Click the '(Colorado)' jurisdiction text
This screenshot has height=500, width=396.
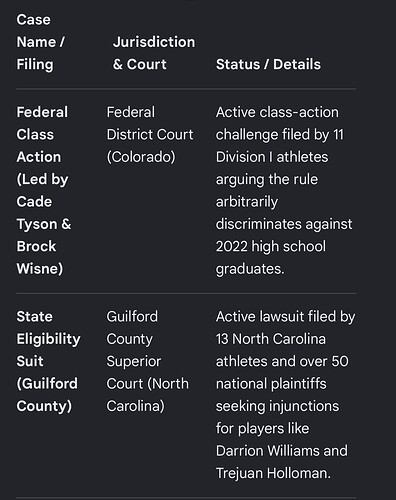click(141, 157)
